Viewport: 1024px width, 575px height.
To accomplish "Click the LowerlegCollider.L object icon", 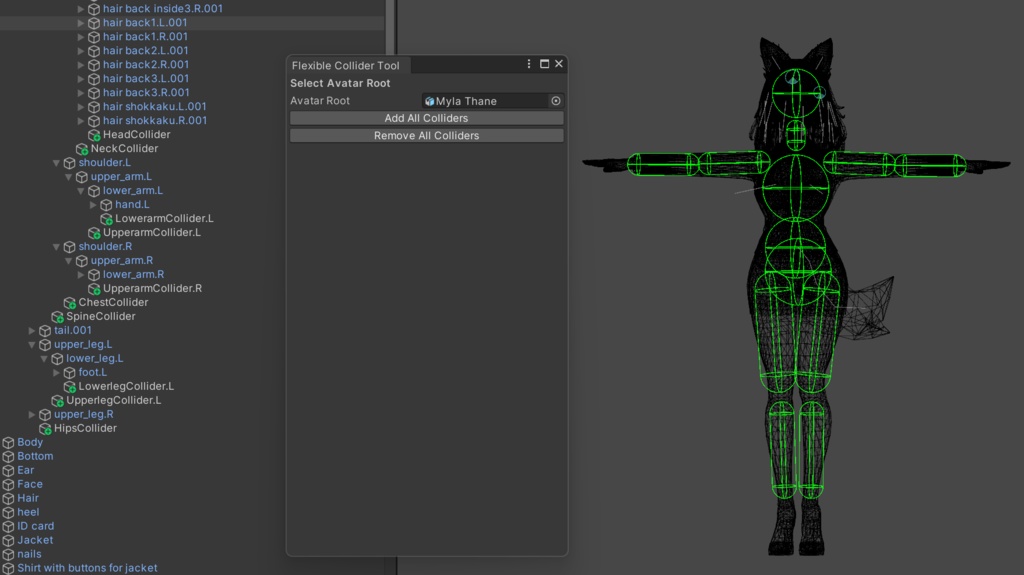I will [x=70, y=387].
